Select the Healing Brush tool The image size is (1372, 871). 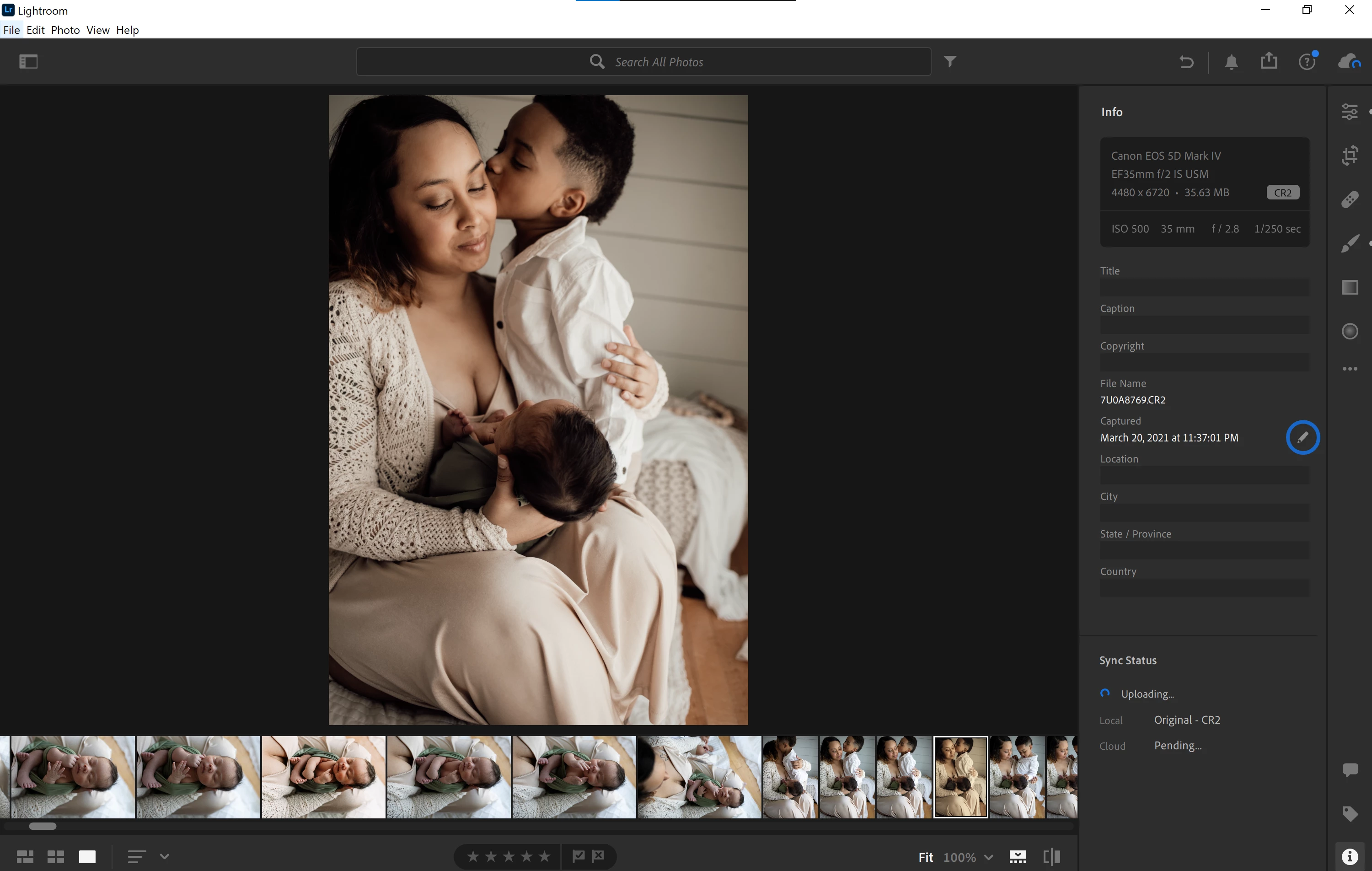(1349, 199)
